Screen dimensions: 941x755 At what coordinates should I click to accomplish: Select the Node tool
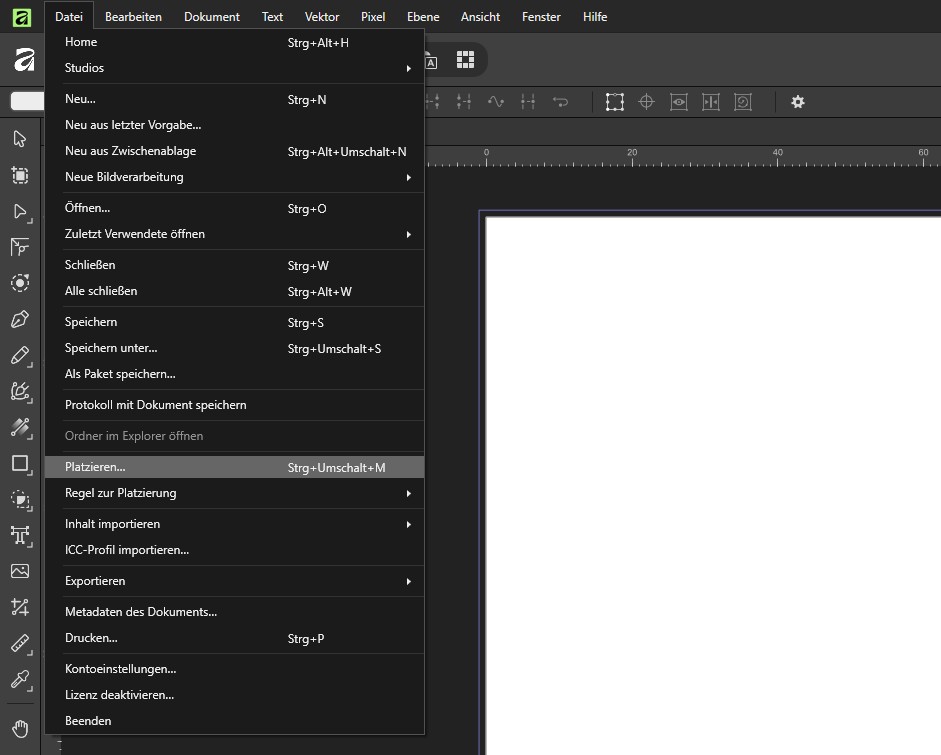(x=20, y=212)
